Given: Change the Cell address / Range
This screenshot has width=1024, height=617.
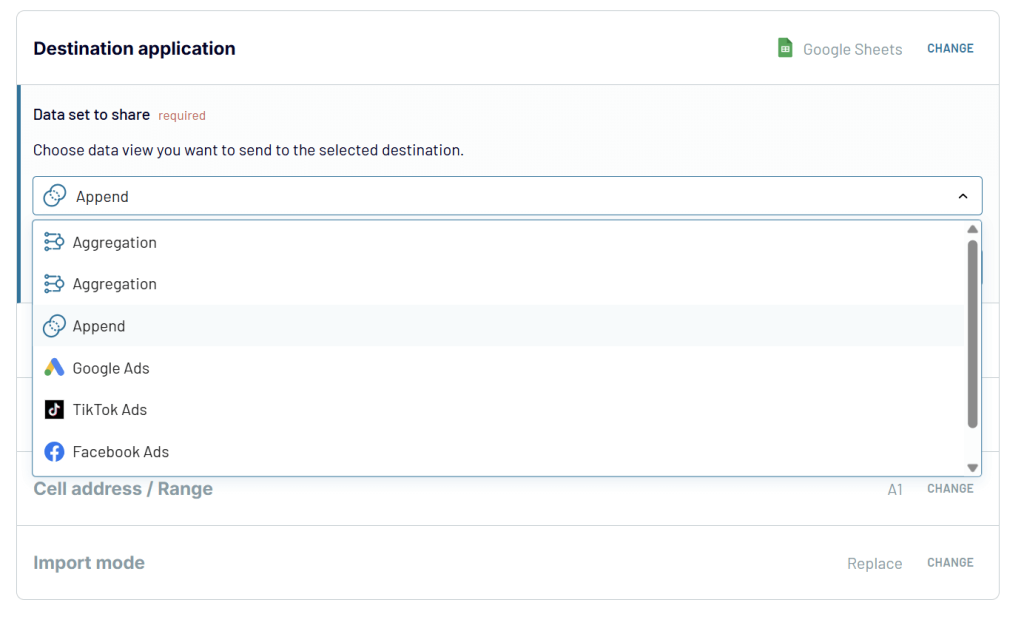Looking at the screenshot, I should pos(950,489).
